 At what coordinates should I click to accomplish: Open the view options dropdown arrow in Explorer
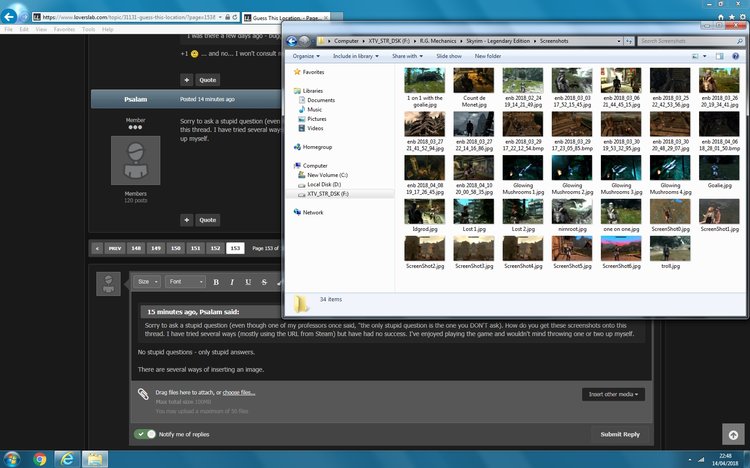(705, 56)
